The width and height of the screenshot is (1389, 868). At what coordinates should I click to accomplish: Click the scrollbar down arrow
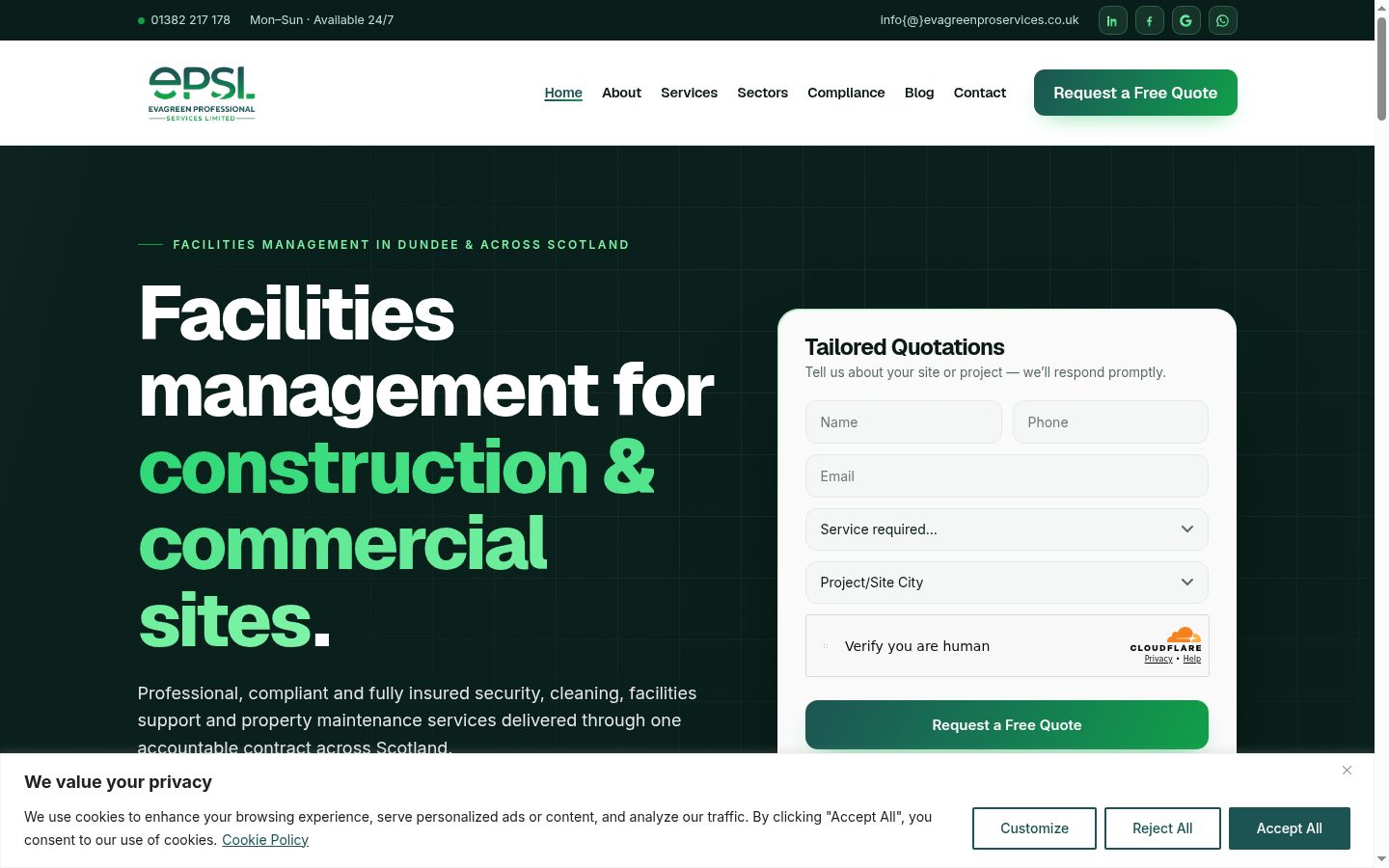[1381, 858]
